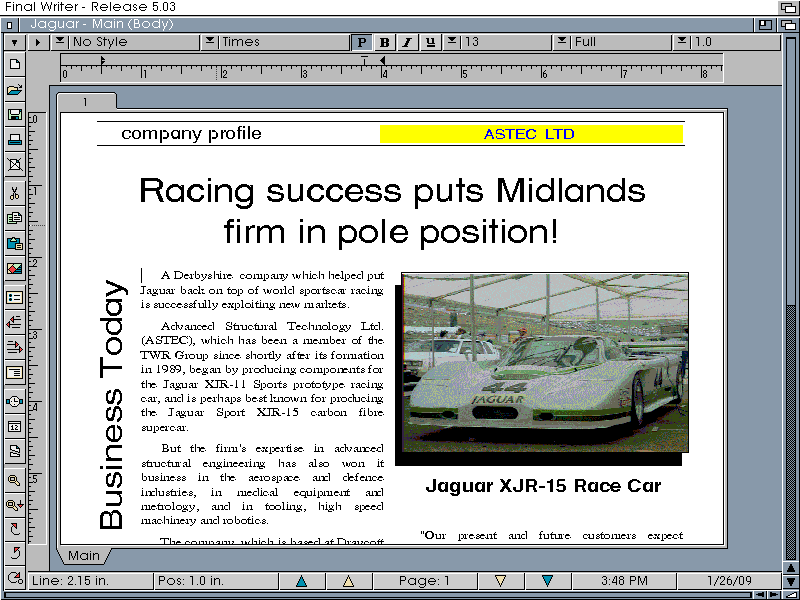Paste from clipboard using the clipboard icon
Screen dimensions: 800x600
tap(14, 243)
